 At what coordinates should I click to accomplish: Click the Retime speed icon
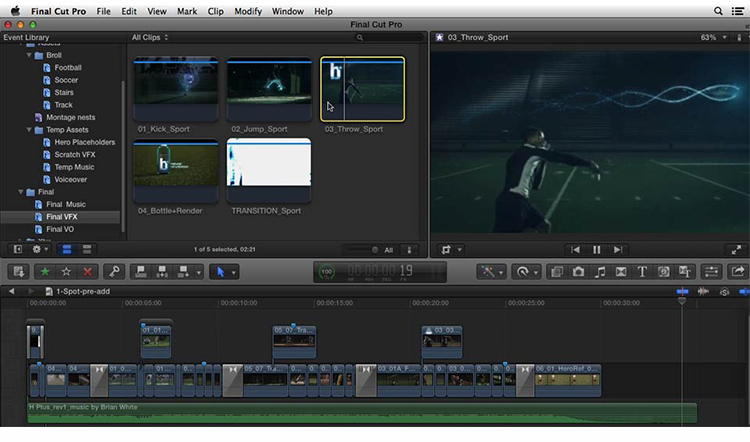[x=522, y=272]
